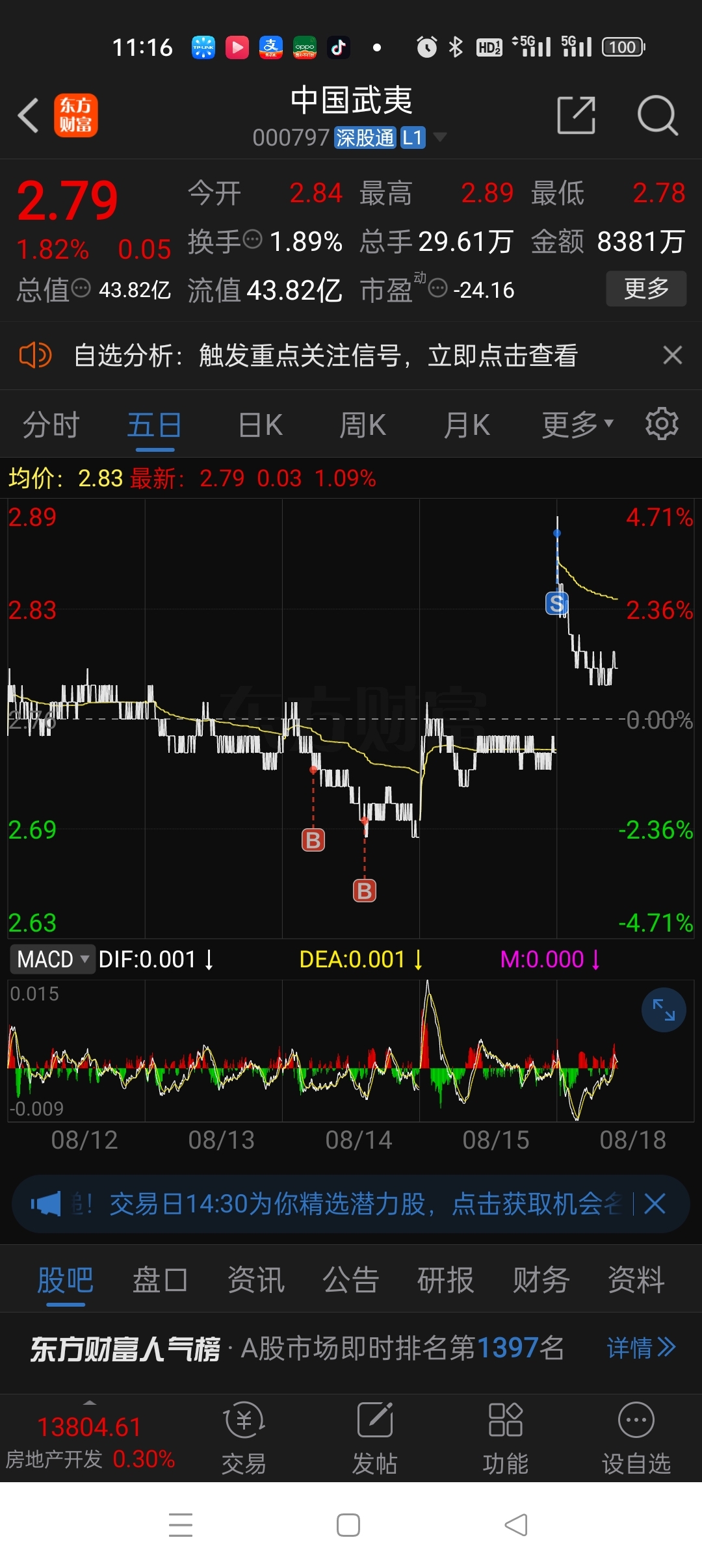
Task: Tap 设自选 add to watchlist
Action: 636,1439
